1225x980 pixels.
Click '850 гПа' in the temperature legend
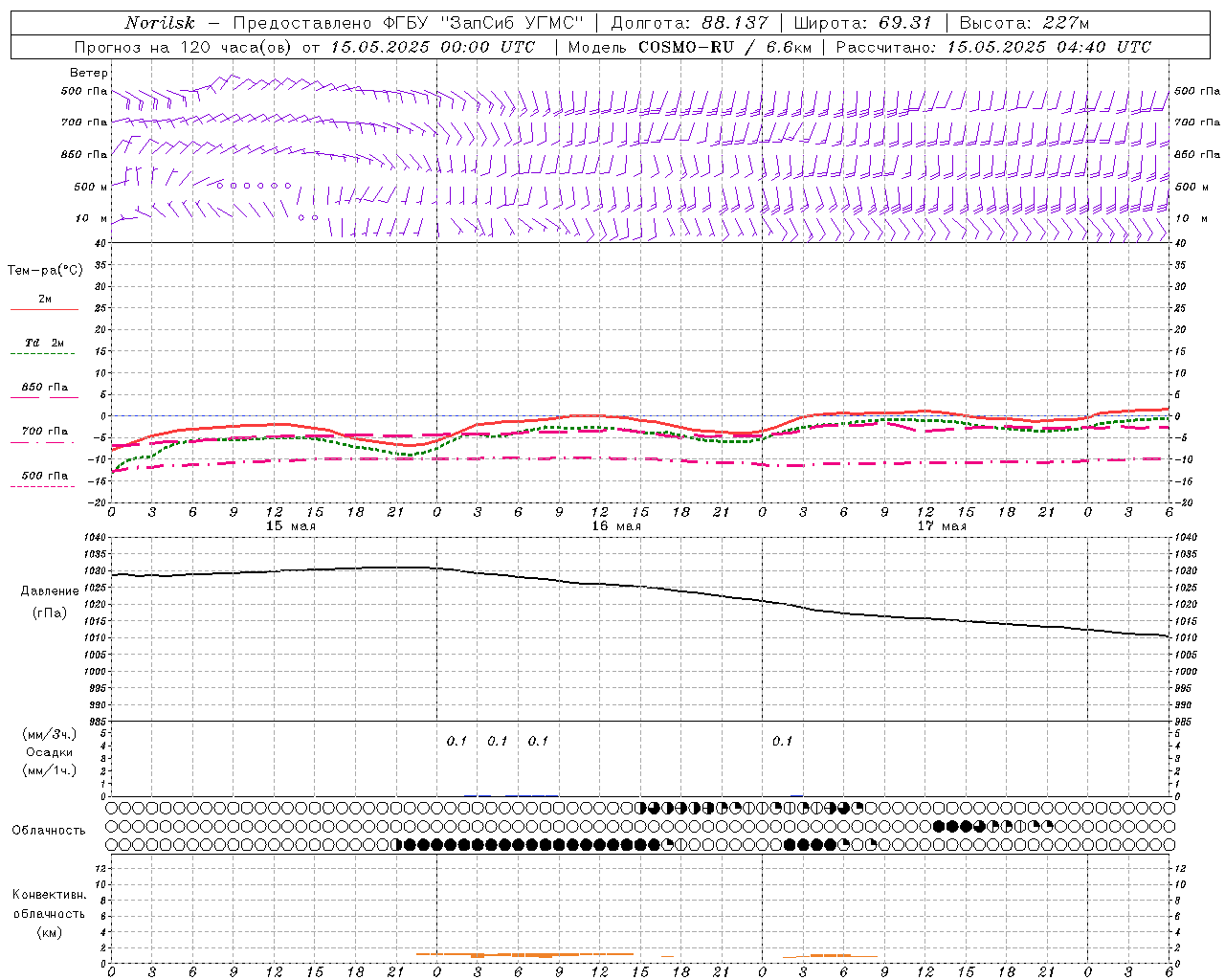[x=45, y=388]
